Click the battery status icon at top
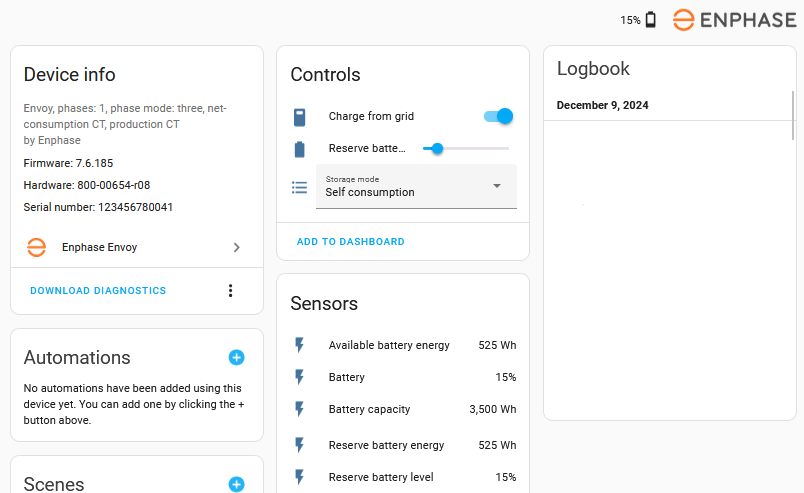The image size is (804, 493). pyautogui.click(x=651, y=20)
